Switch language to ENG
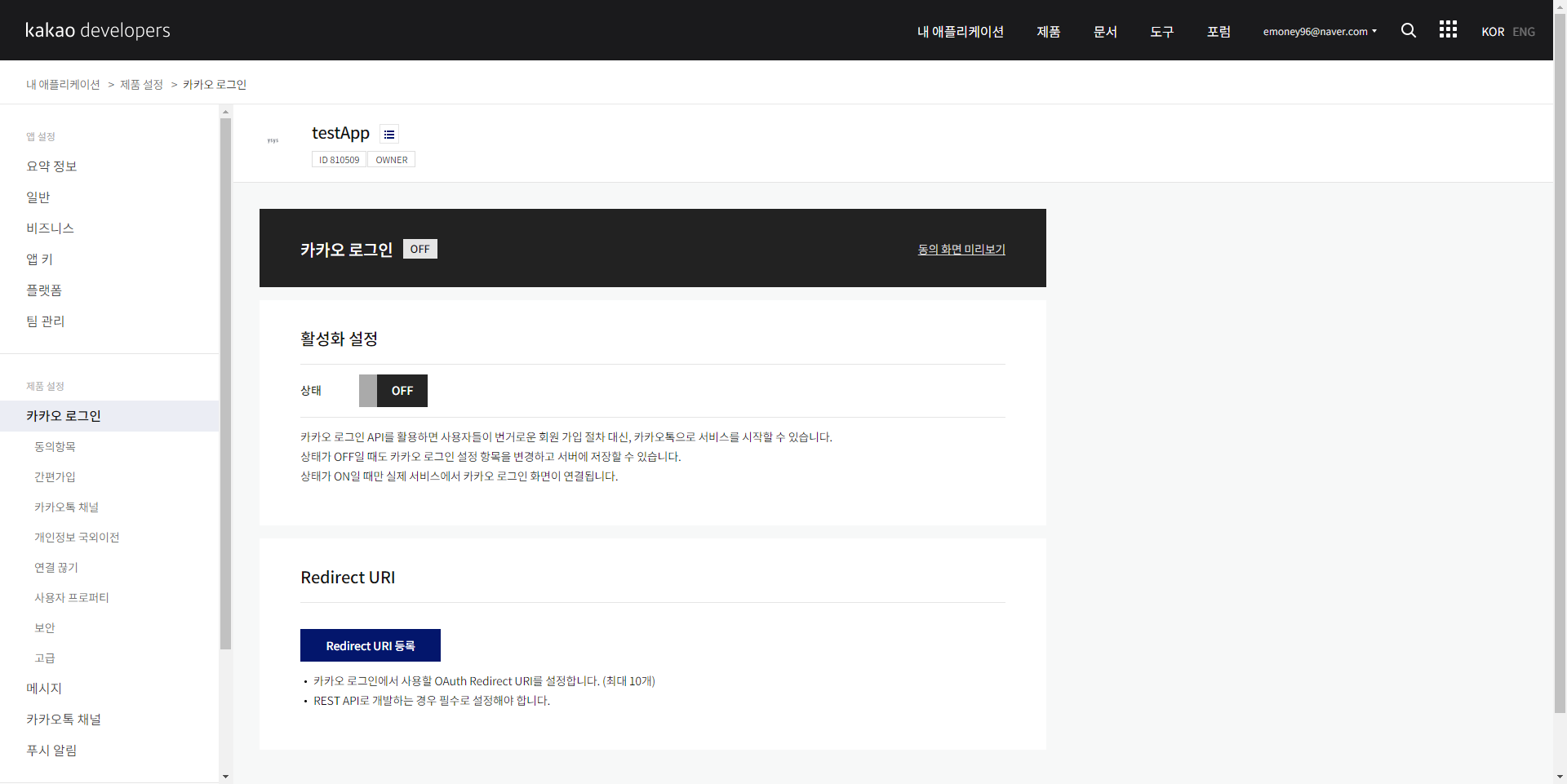 (1524, 32)
